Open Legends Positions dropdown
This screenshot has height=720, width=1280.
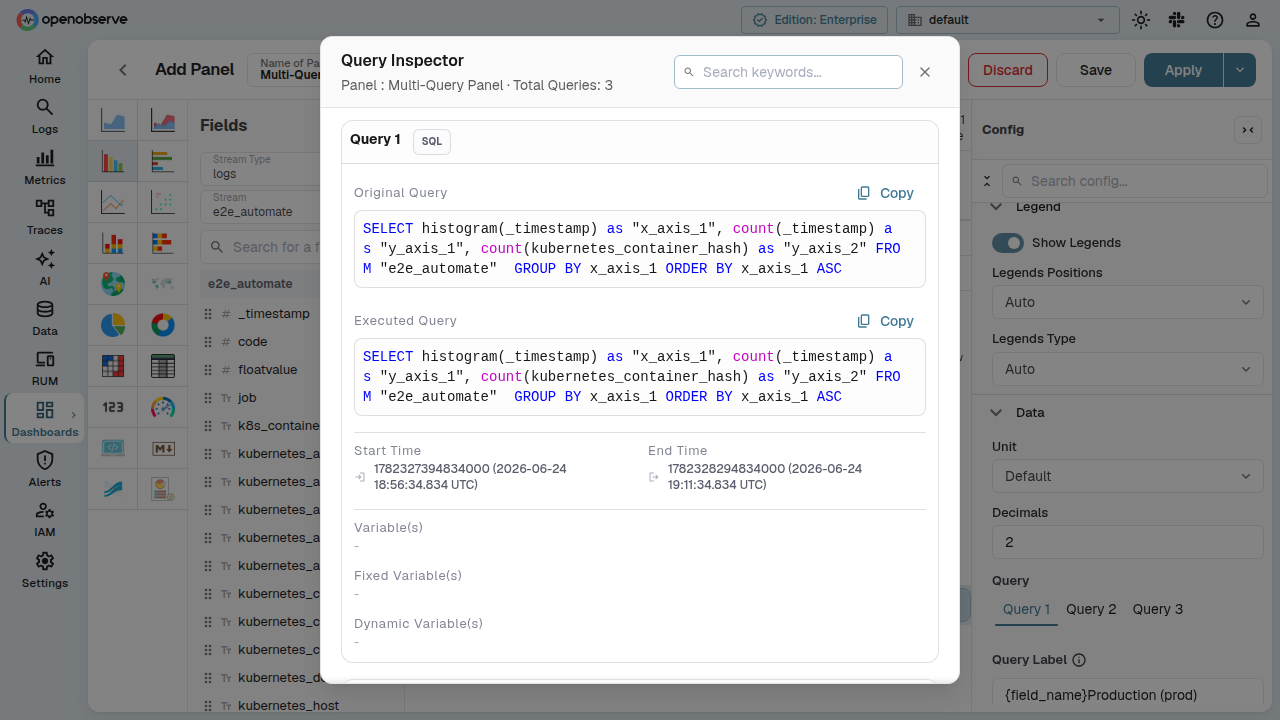pyautogui.click(x=1128, y=302)
